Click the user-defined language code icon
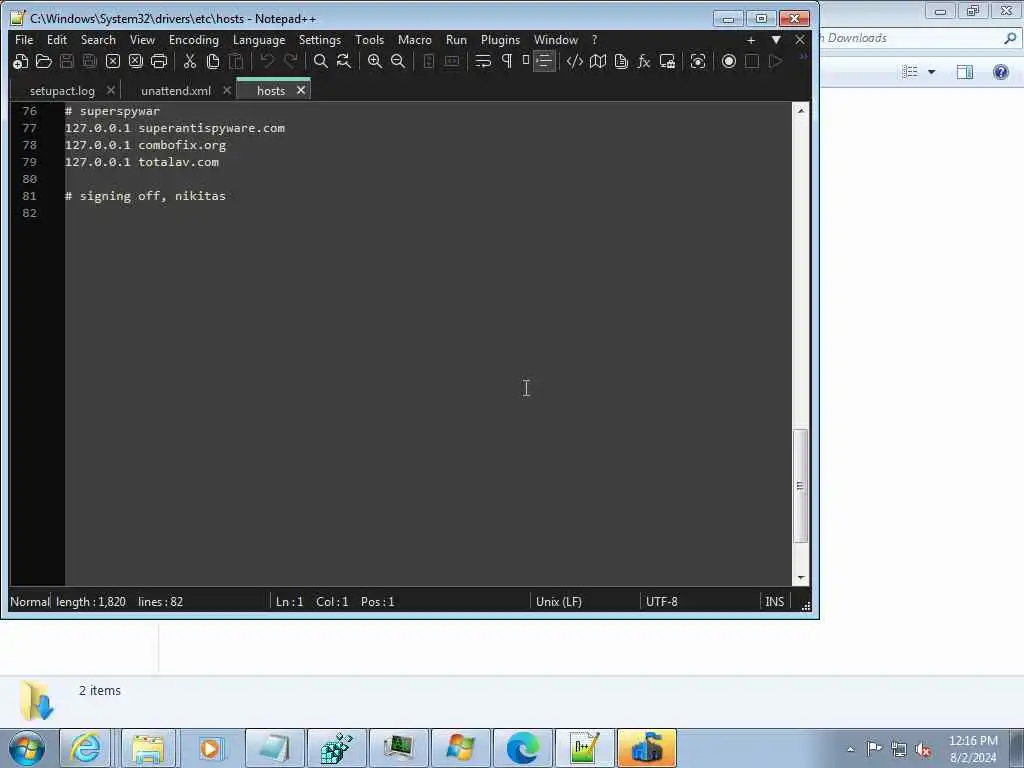Screen dimensions: 1024x768 point(575,61)
